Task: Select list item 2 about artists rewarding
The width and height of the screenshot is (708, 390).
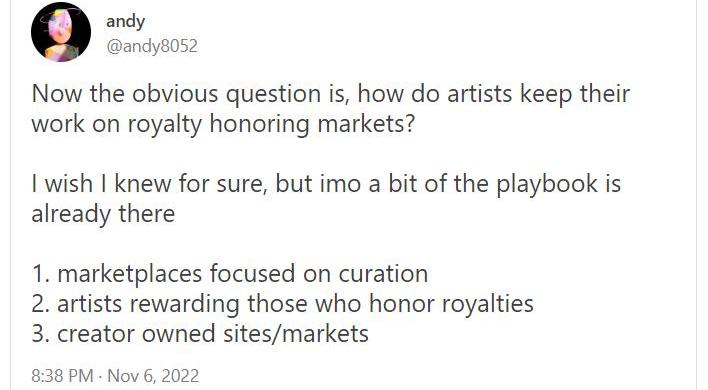Action: click(x=283, y=303)
